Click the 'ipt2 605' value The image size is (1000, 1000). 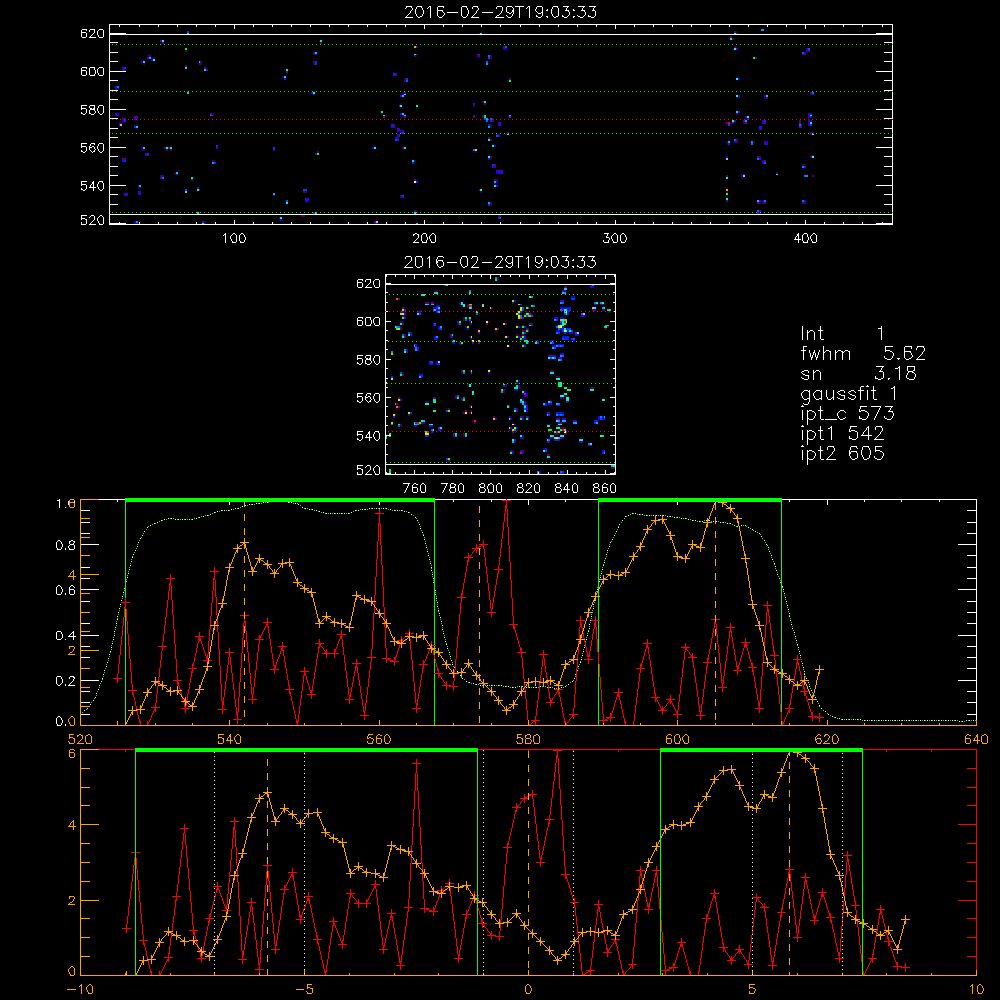(842, 453)
